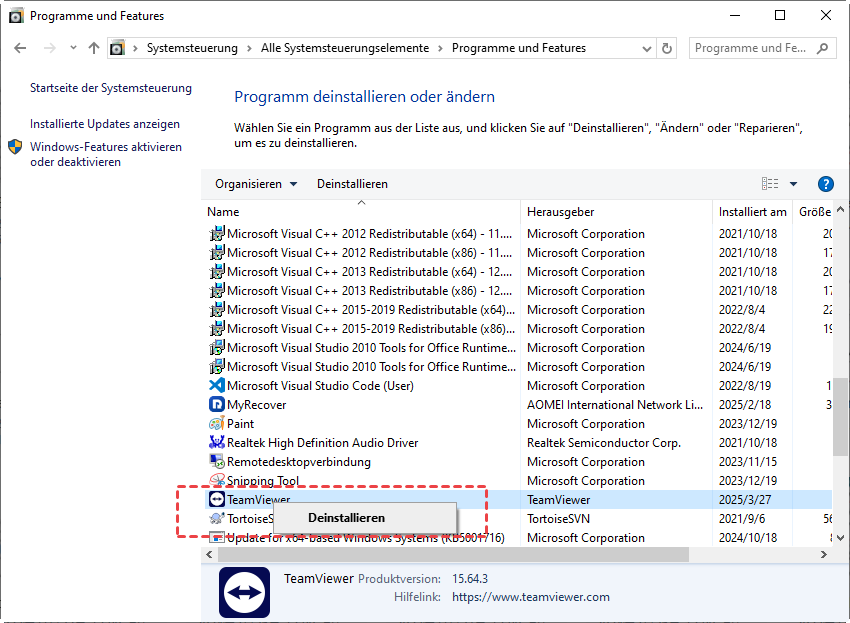Click the horizontal scrollbar thumb
The image size is (850, 623).
(453, 555)
